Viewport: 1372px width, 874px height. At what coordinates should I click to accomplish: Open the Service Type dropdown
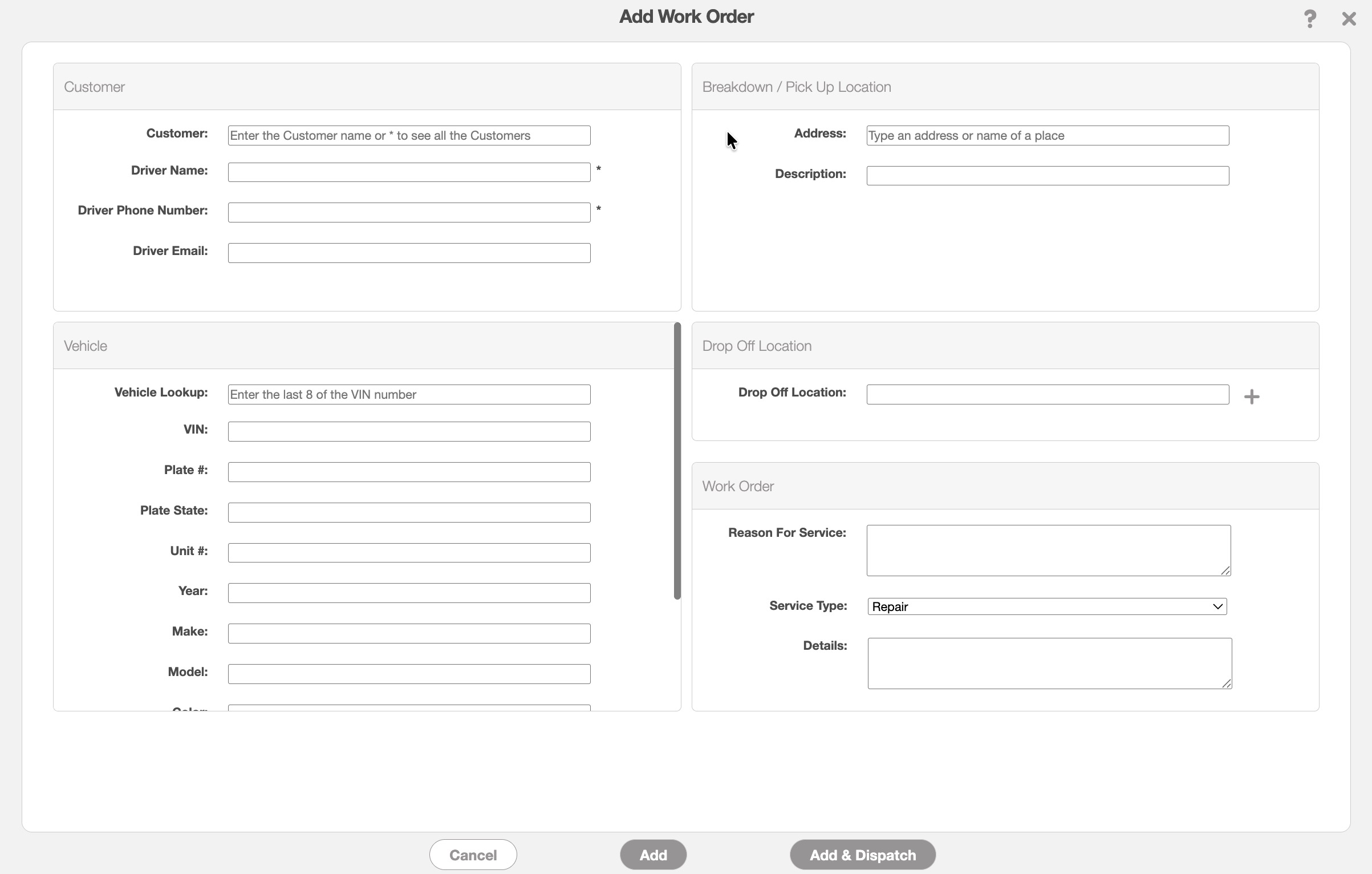[x=1046, y=606]
